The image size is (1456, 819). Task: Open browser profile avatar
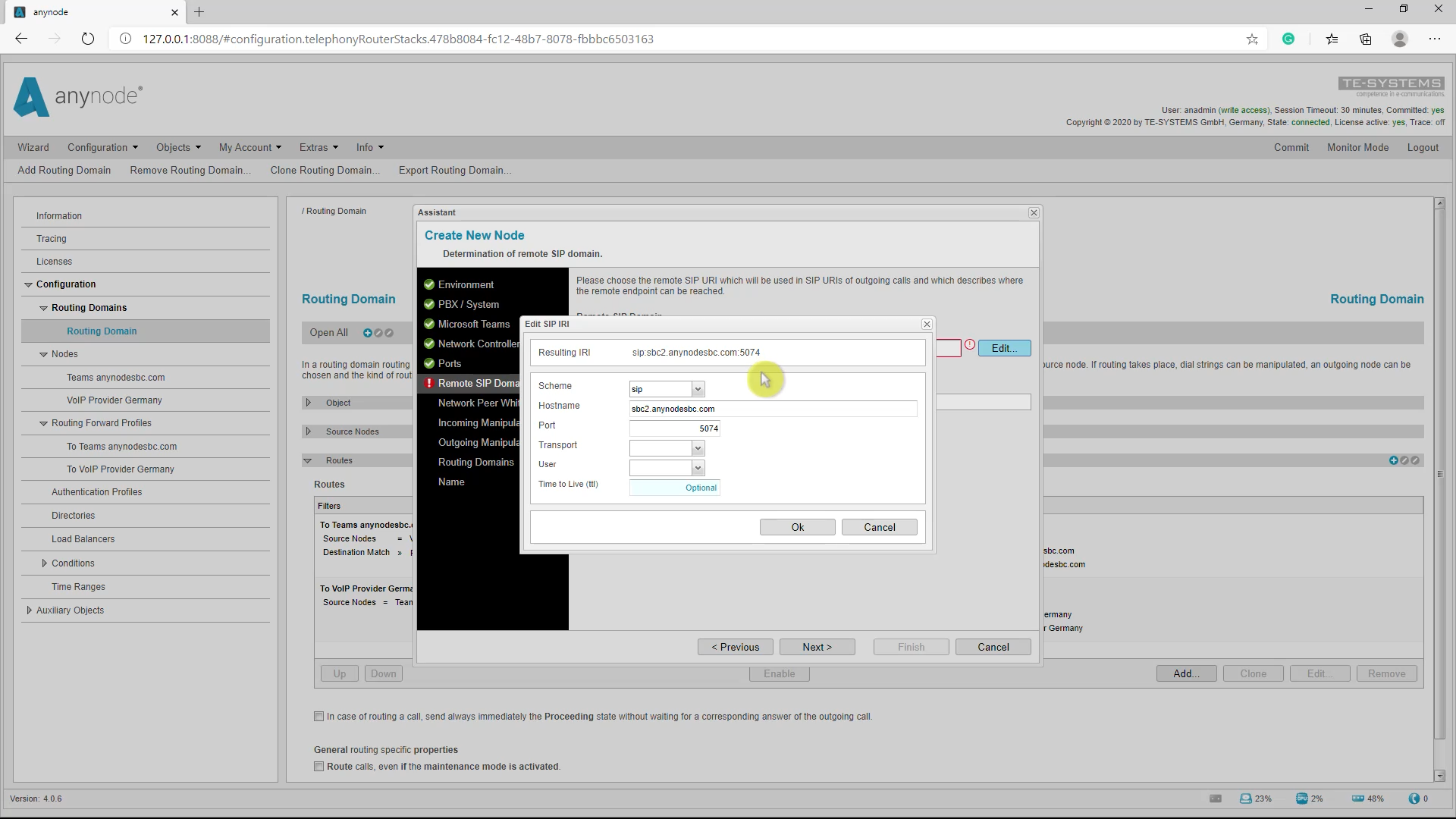pos(1400,39)
